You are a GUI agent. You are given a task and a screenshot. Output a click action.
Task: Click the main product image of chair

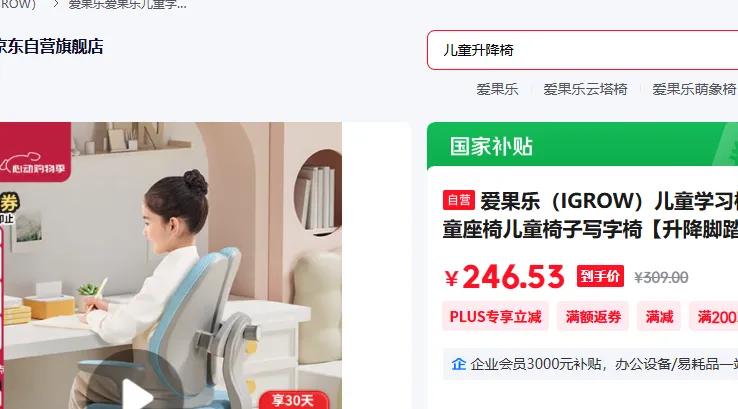tap(171, 265)
